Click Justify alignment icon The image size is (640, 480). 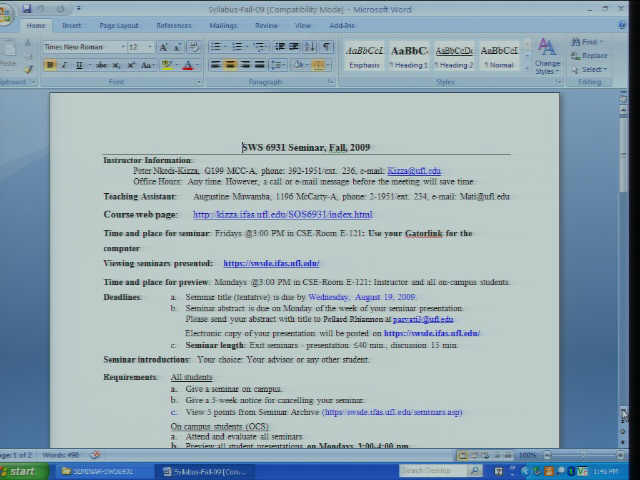260,64
